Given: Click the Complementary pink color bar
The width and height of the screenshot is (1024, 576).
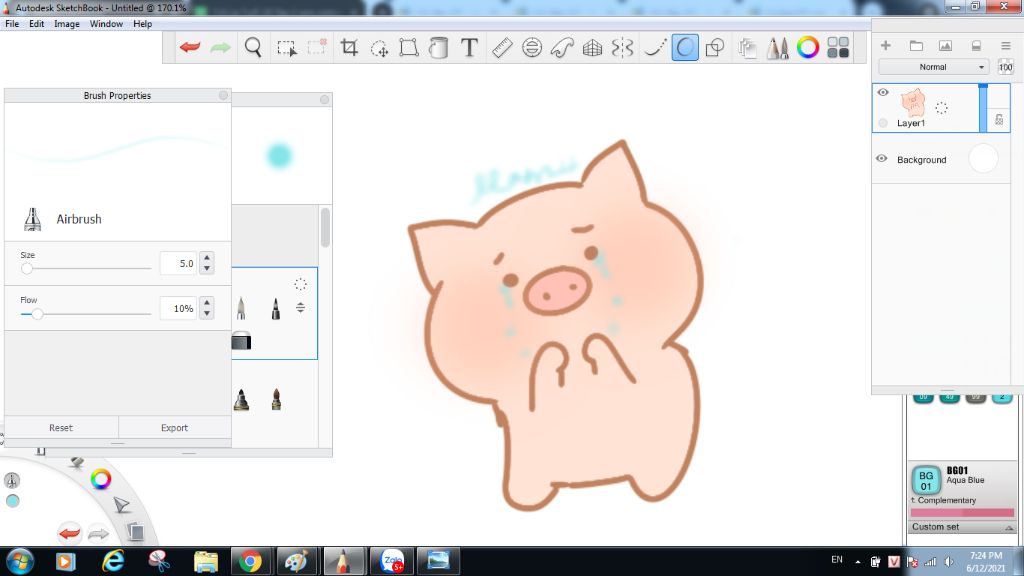Looking at the screenshot, I should click(x=962, y=513).
